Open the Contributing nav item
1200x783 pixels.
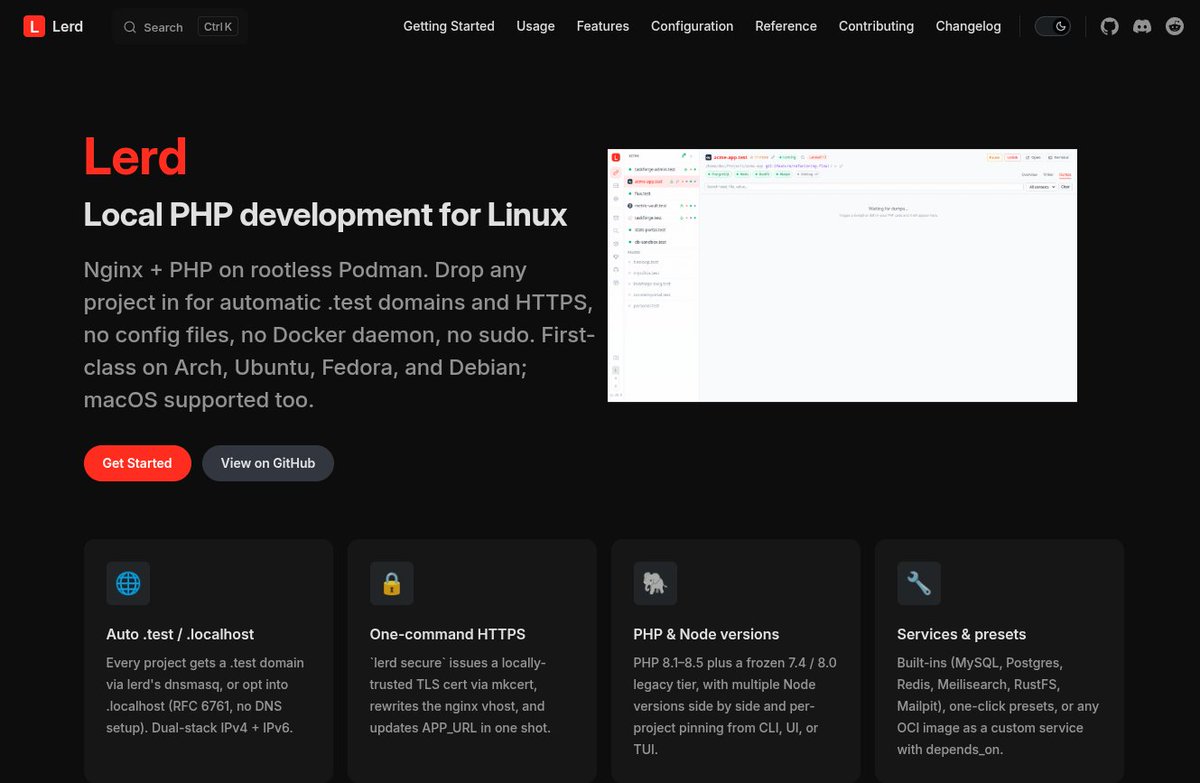click(x=876, y=26)
